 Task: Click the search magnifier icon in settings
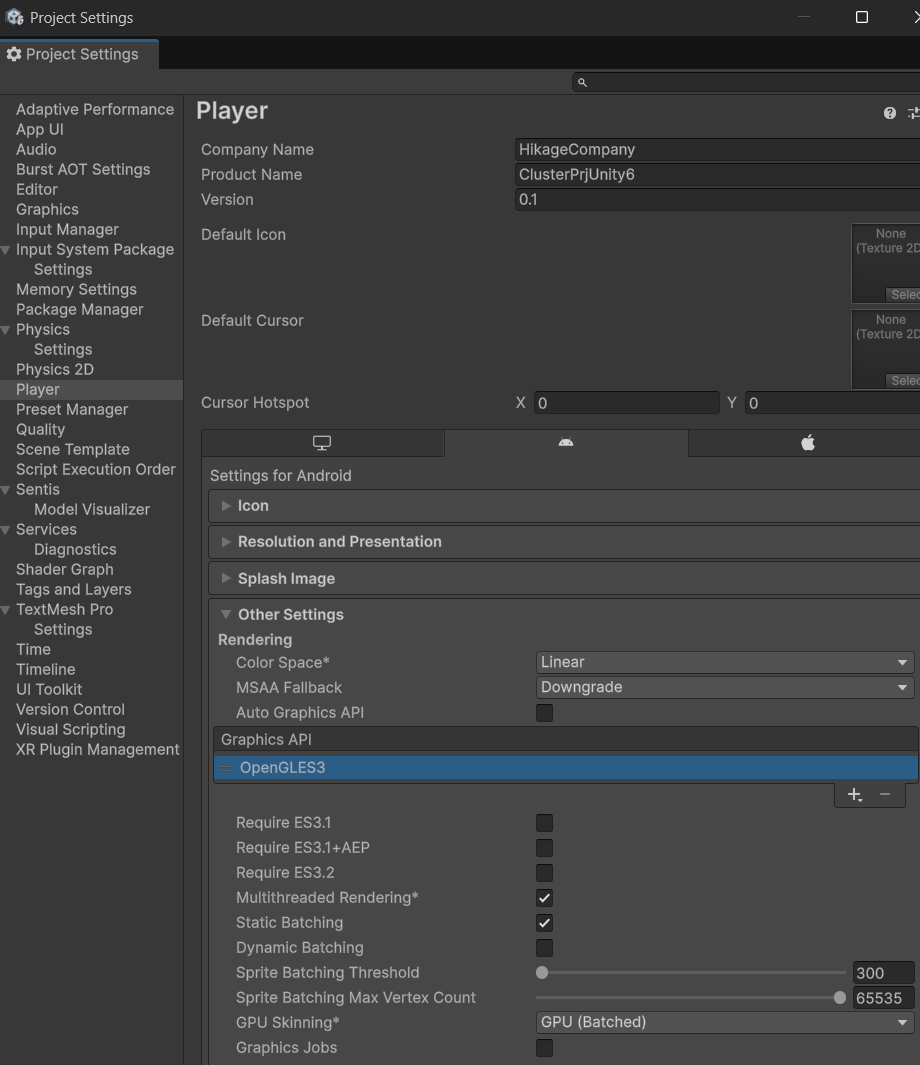[583, 83]
